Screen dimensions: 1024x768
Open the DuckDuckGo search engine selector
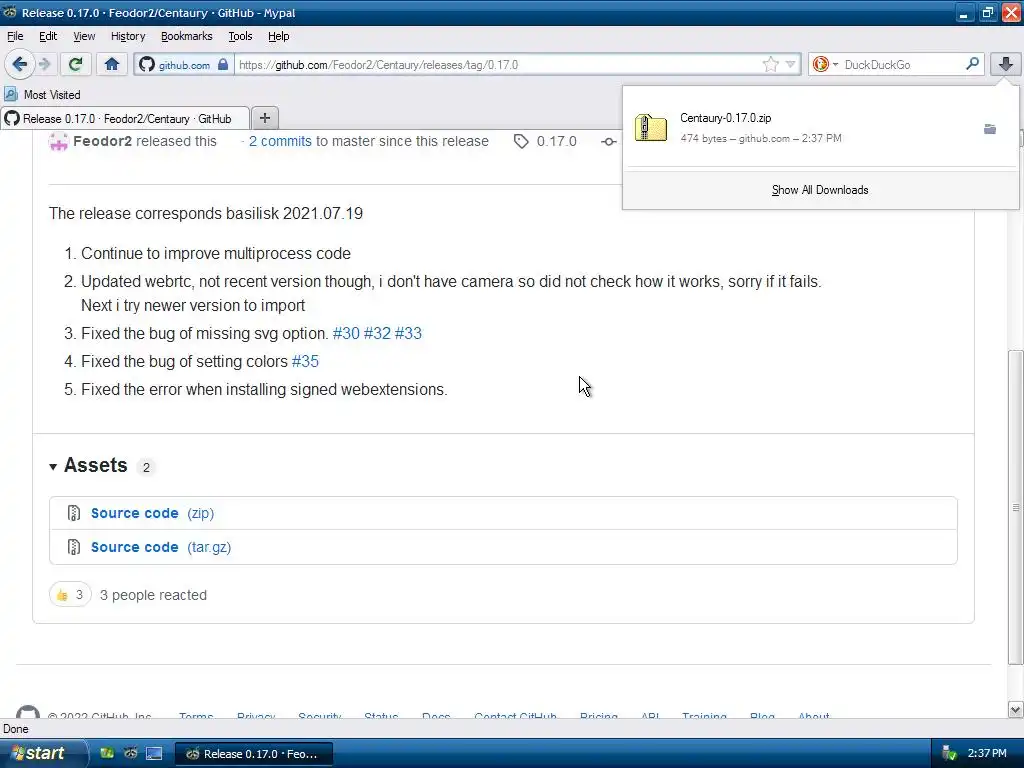point(825,64)
